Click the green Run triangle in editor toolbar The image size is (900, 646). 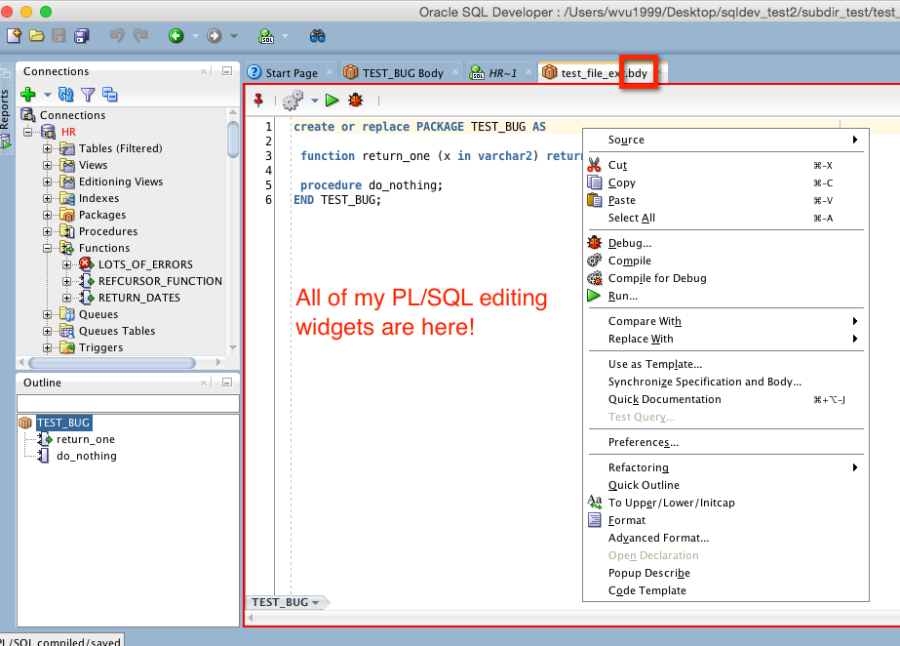pos(332,100)
